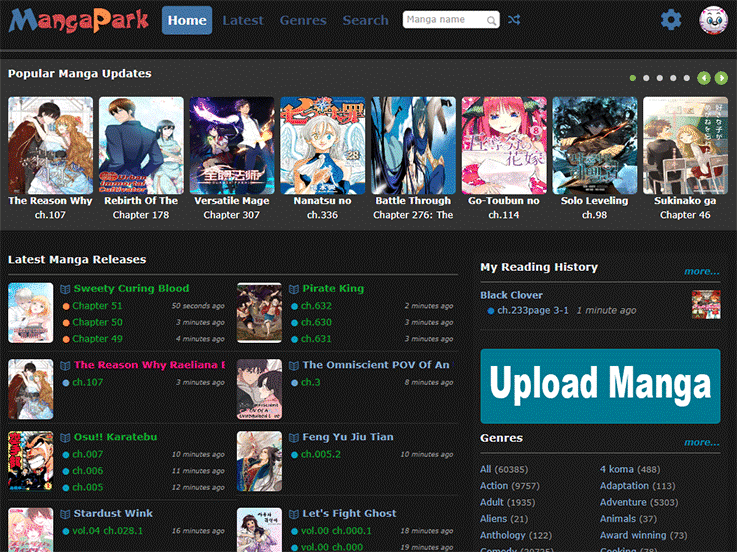
Task: Open Black Clover in reading history
Action: [x=511, y=295]
